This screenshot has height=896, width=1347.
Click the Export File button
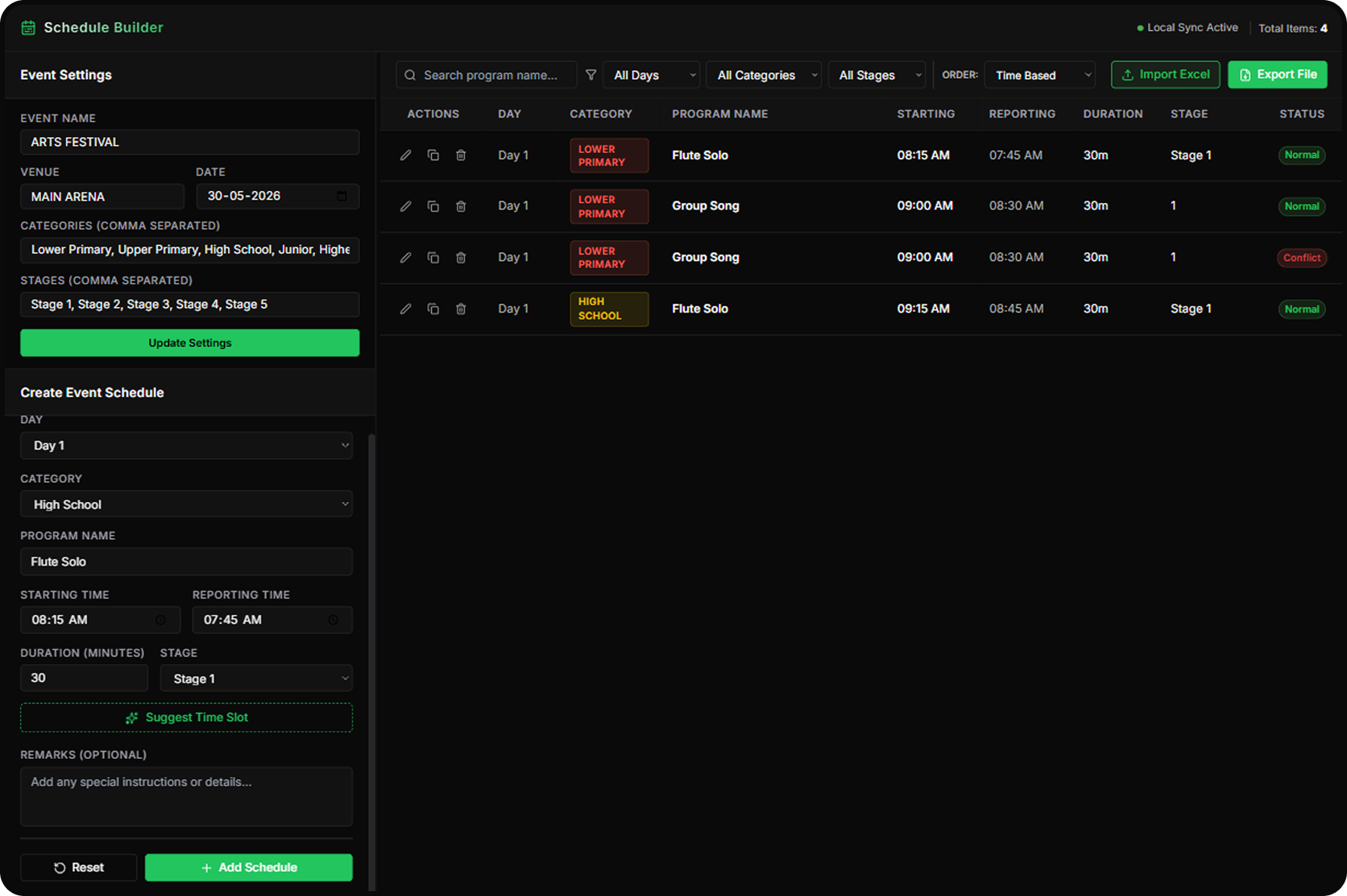1278,74
